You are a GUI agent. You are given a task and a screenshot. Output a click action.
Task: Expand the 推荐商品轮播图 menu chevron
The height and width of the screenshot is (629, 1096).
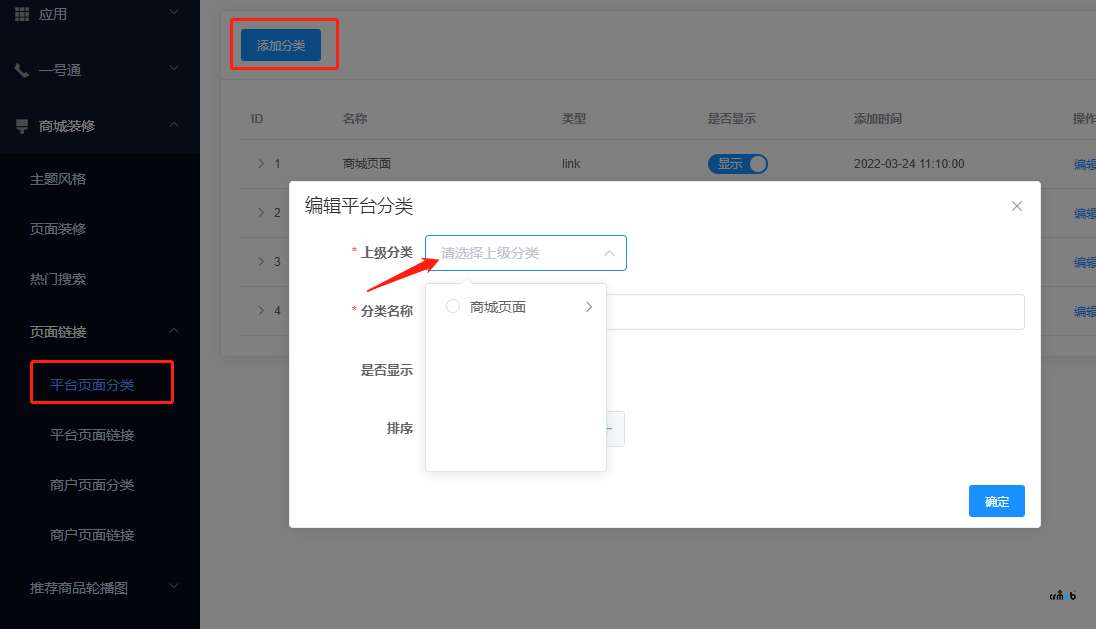[174, 586]
